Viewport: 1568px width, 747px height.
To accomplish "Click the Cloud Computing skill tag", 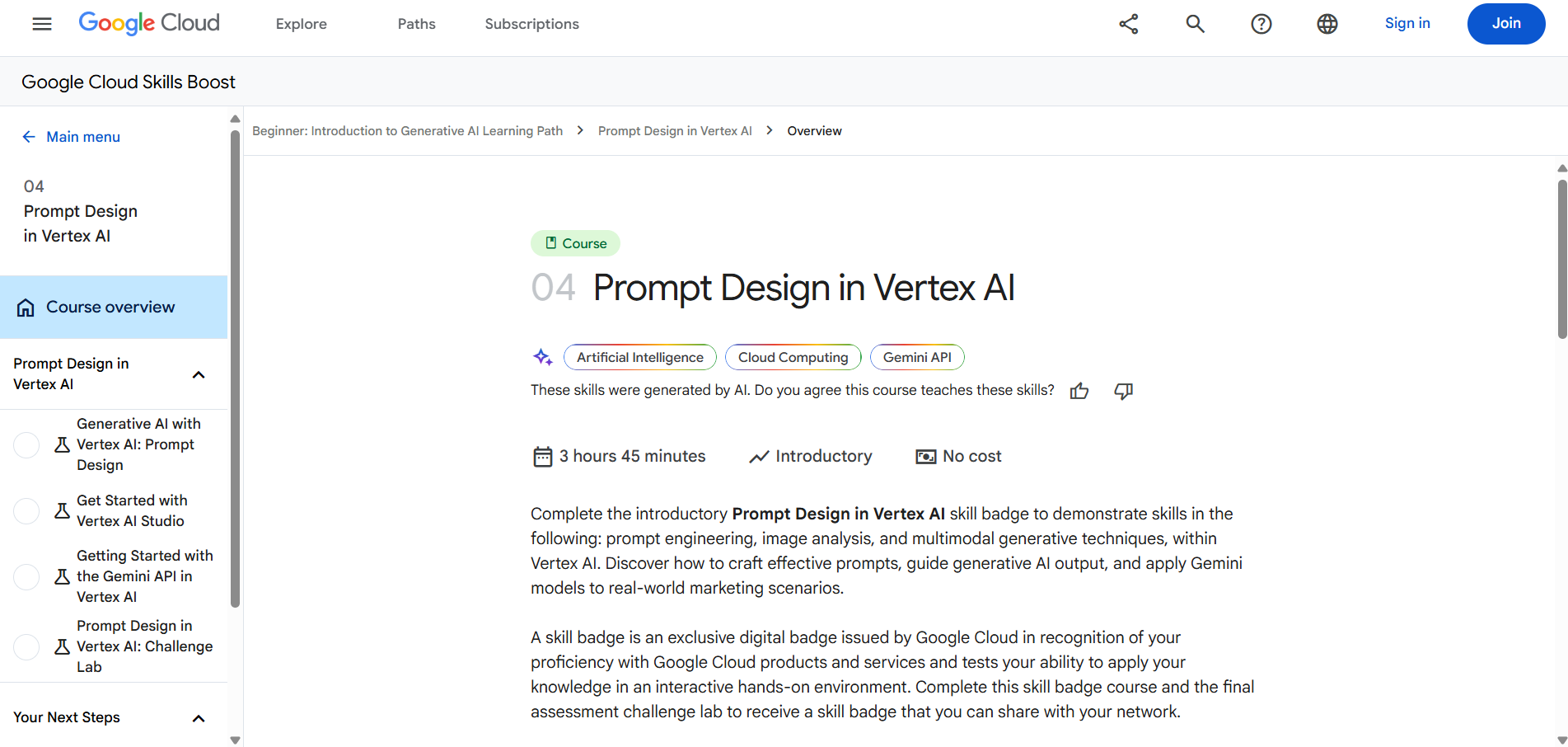I will [793, 357].
